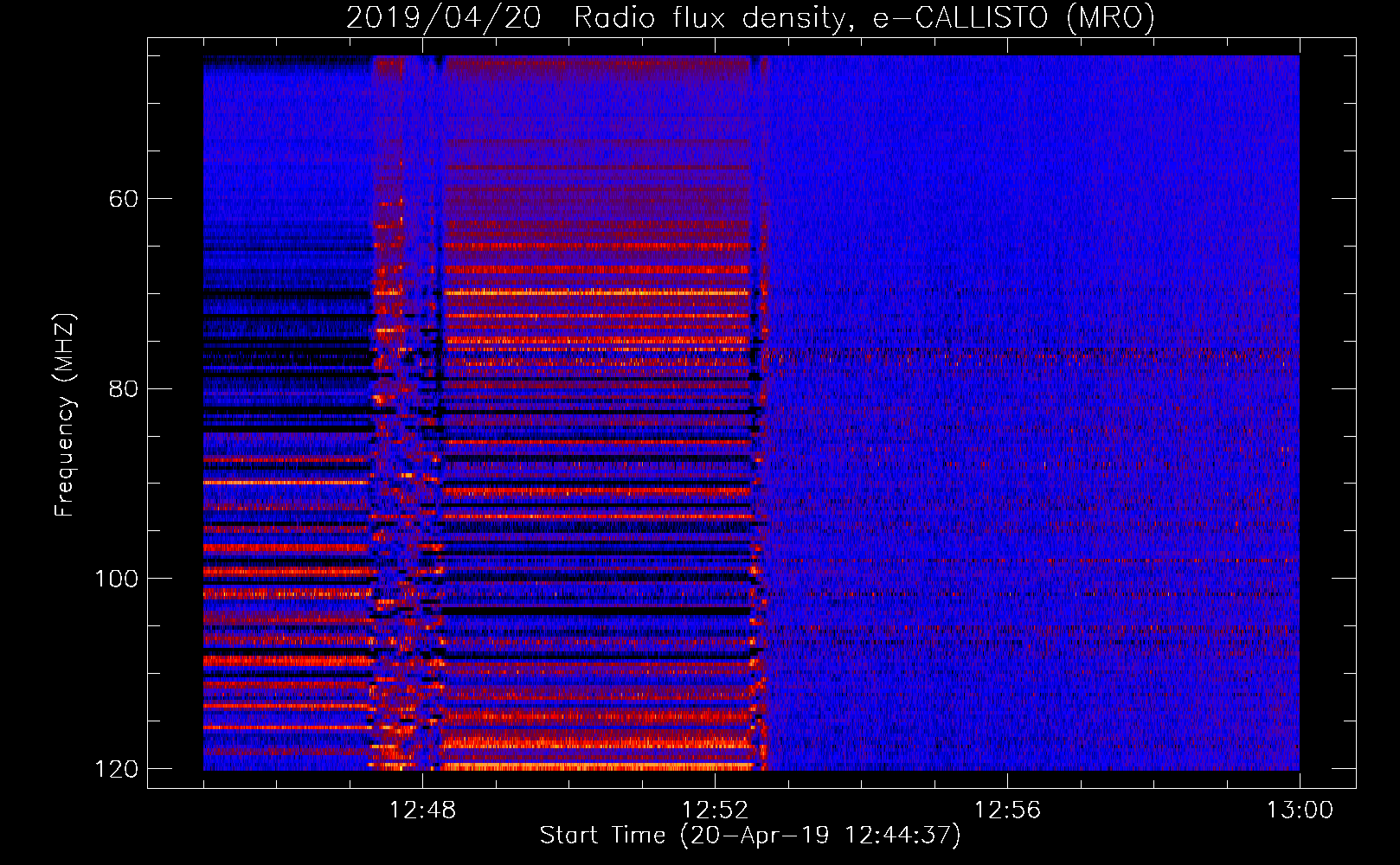Click the 120 MHz frequency tick label
Screen dimensions: 1400x865
116,769
